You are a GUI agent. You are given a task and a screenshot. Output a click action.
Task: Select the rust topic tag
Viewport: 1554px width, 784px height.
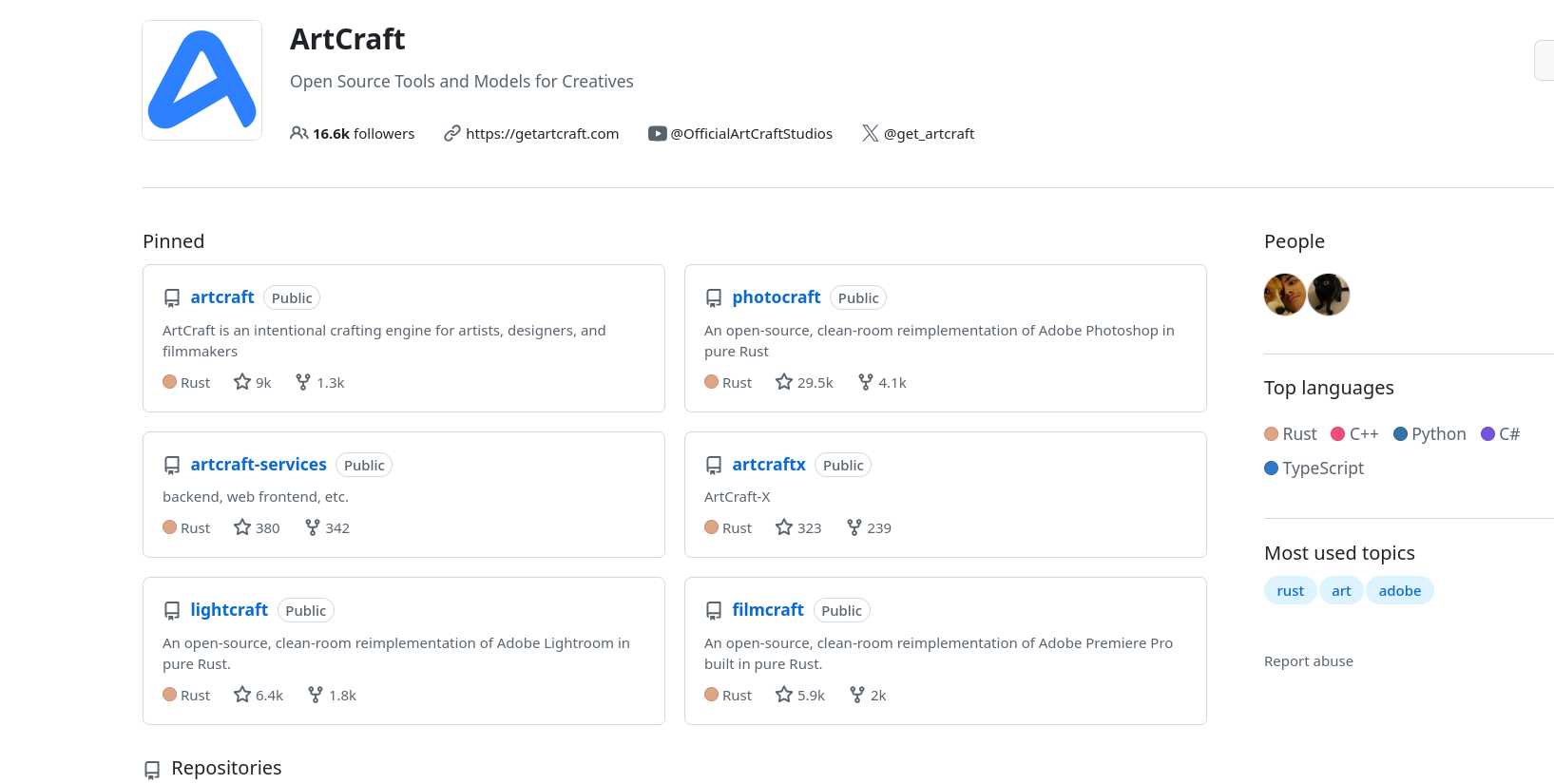[1291, 591]
